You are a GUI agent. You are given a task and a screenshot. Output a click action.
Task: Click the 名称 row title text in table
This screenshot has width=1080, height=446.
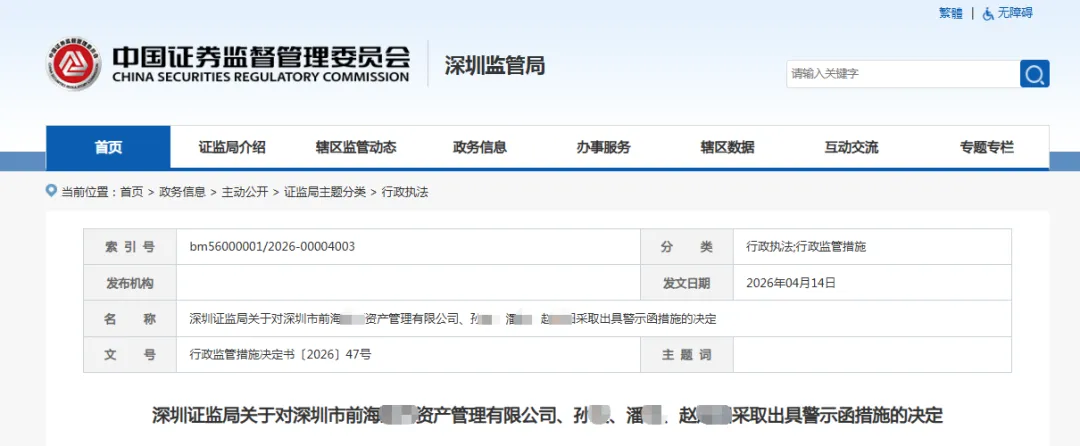pos(453,319)
